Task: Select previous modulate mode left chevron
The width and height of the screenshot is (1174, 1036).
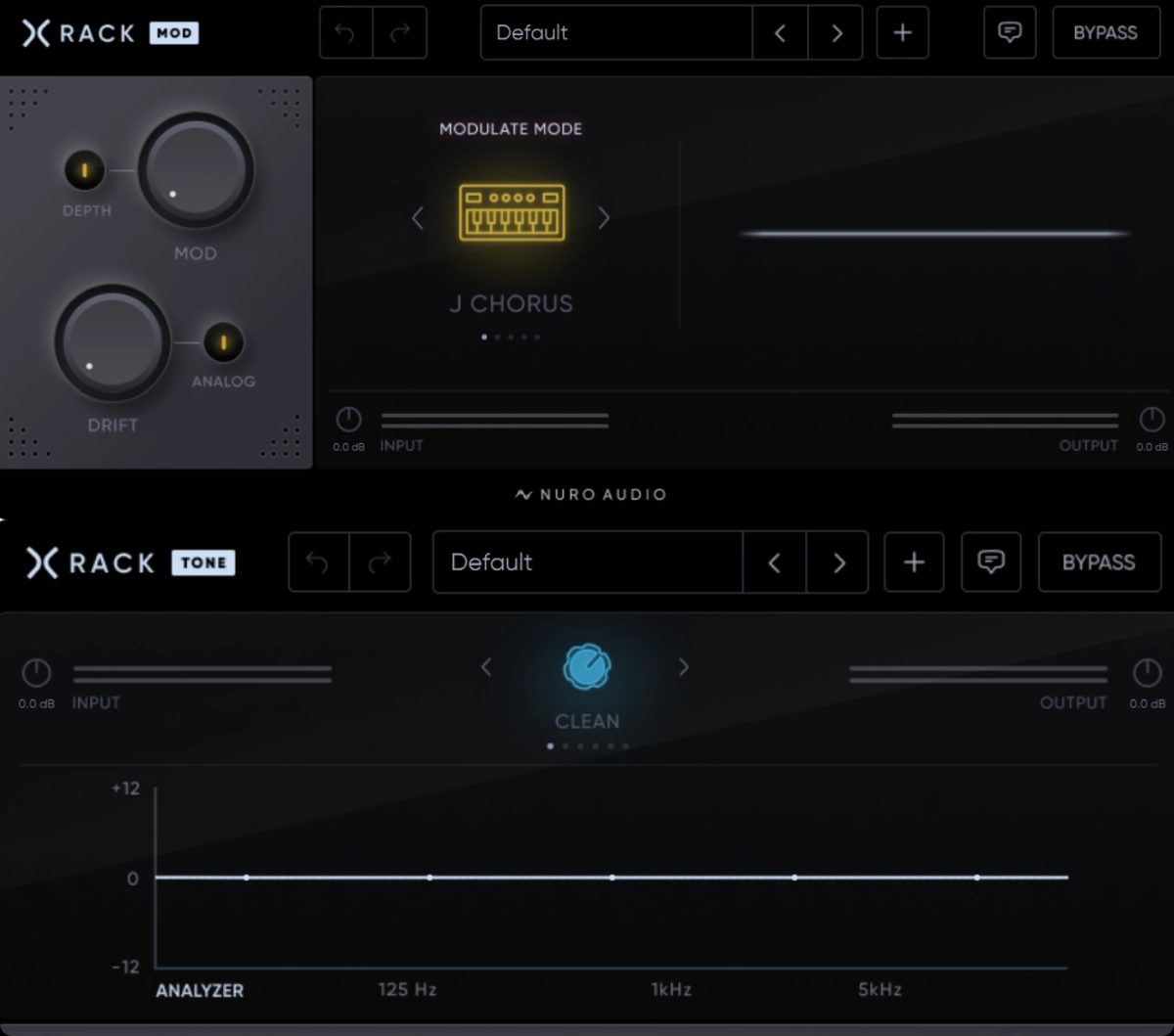Action: tap(418, 218)
